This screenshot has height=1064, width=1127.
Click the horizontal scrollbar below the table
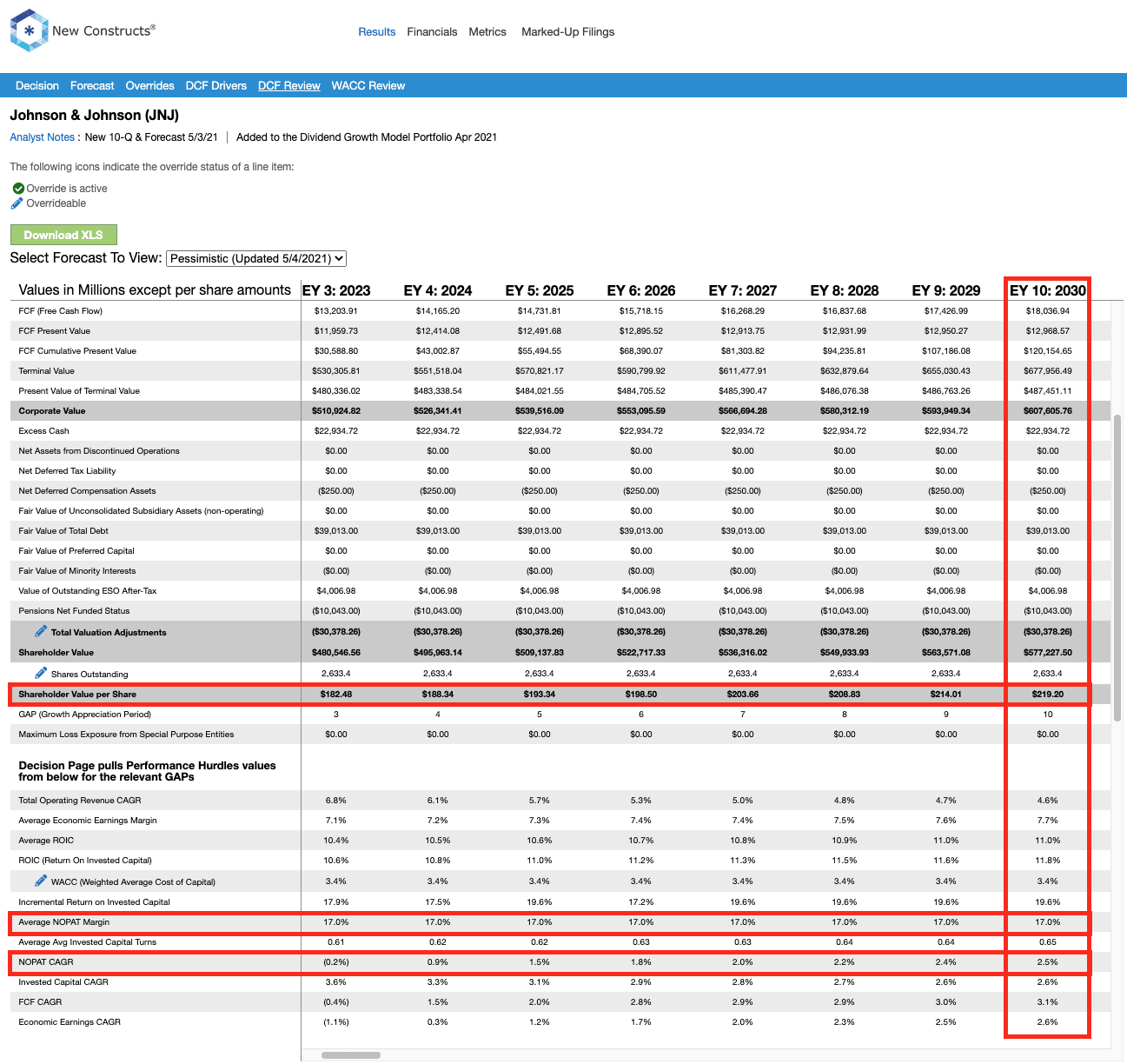coord(351,1055)
